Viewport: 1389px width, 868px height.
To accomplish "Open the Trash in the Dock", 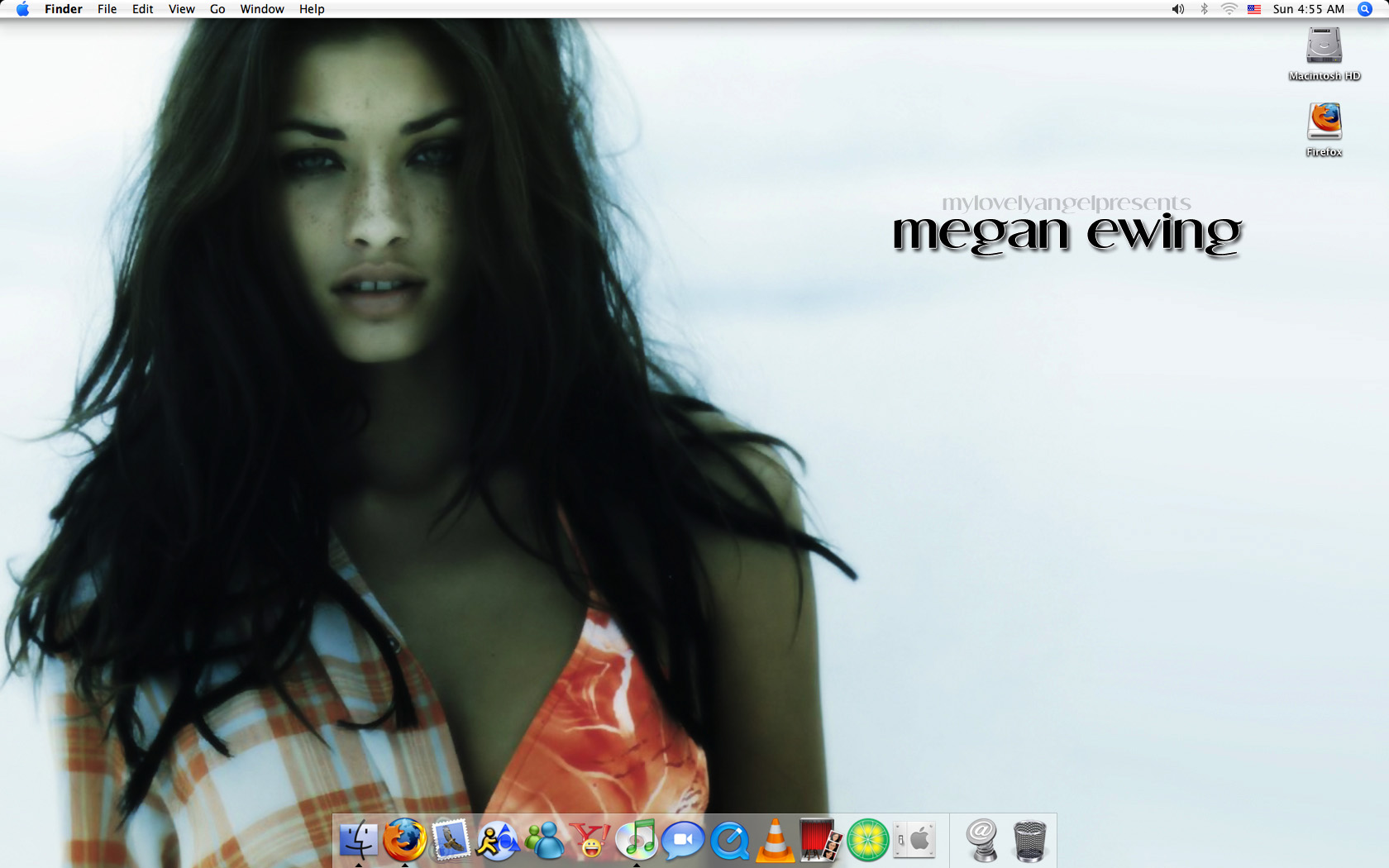I will 1029,841.
